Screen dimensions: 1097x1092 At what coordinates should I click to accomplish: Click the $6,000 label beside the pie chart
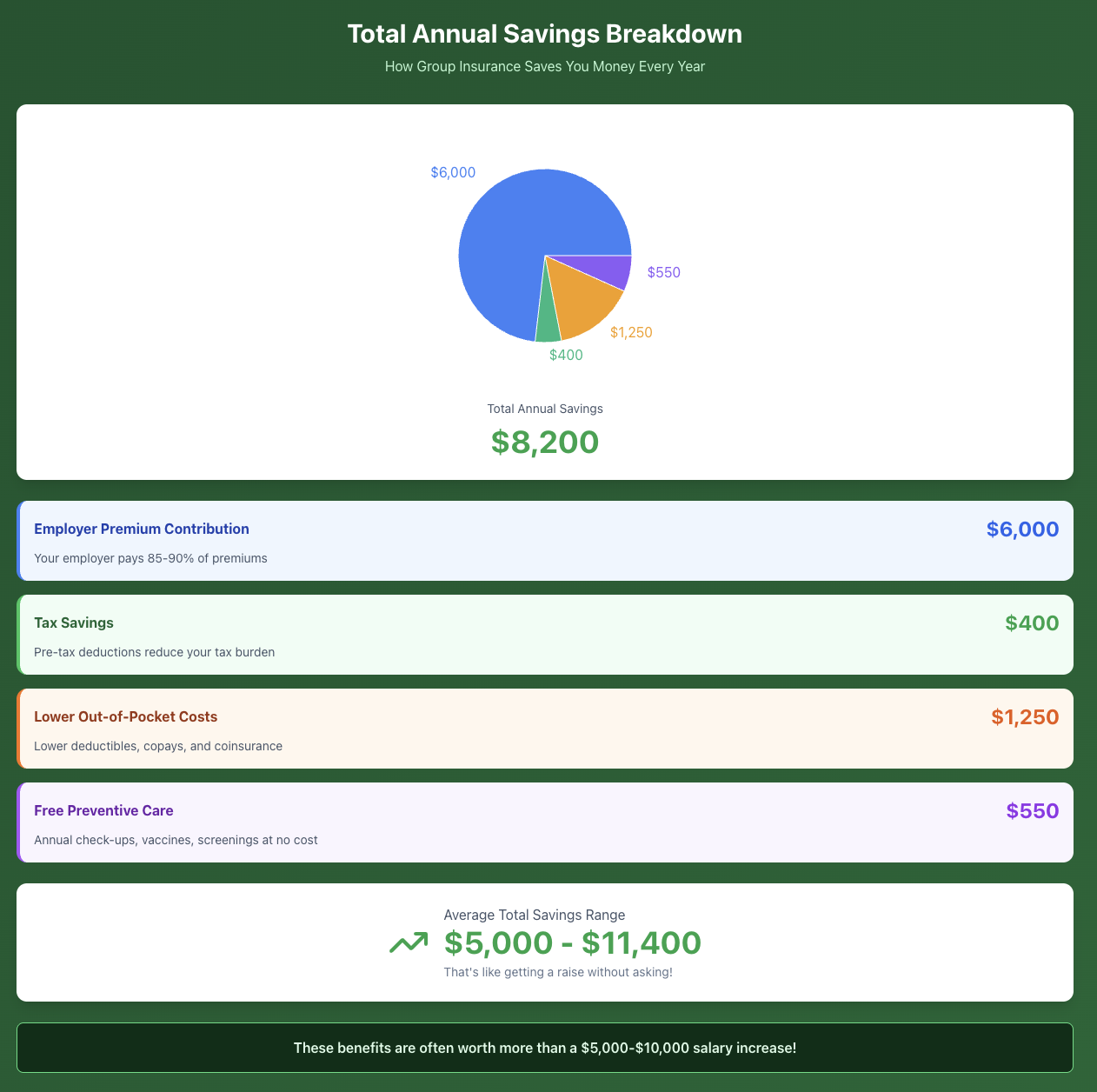pos(453,172)
